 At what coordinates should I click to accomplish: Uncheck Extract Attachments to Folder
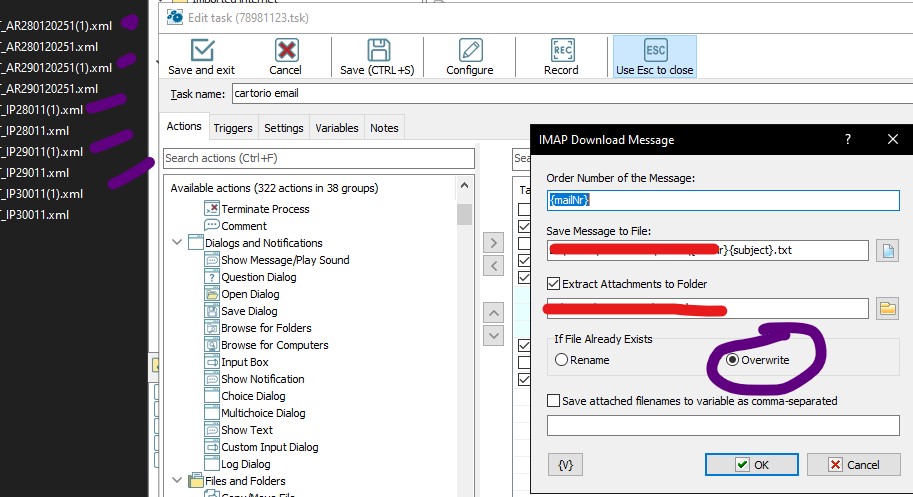point(554,284)
